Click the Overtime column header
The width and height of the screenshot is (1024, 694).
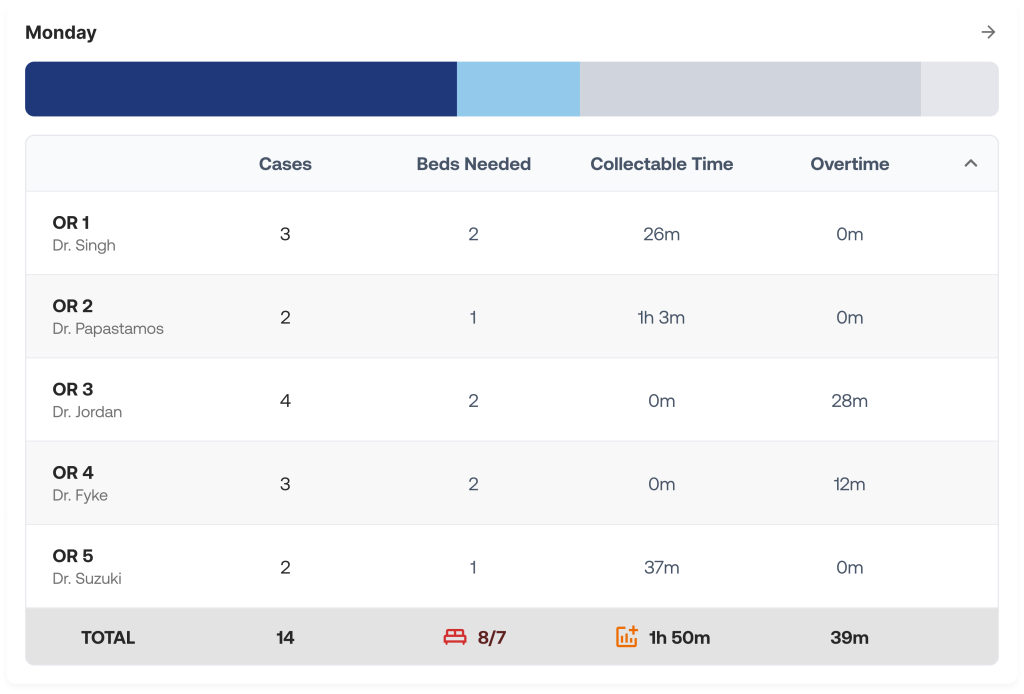click(850, 164)
